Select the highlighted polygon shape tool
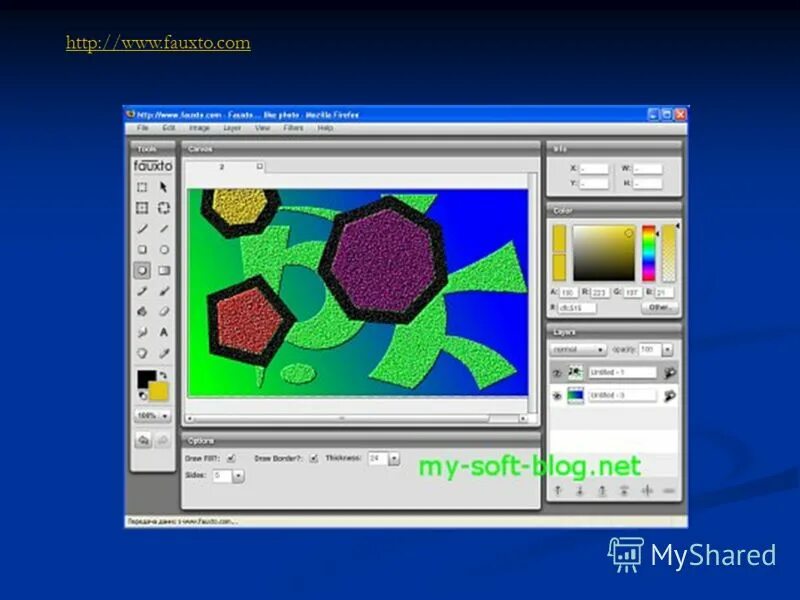The height and width of the screenshot is (600, 800). coord(142,270)
